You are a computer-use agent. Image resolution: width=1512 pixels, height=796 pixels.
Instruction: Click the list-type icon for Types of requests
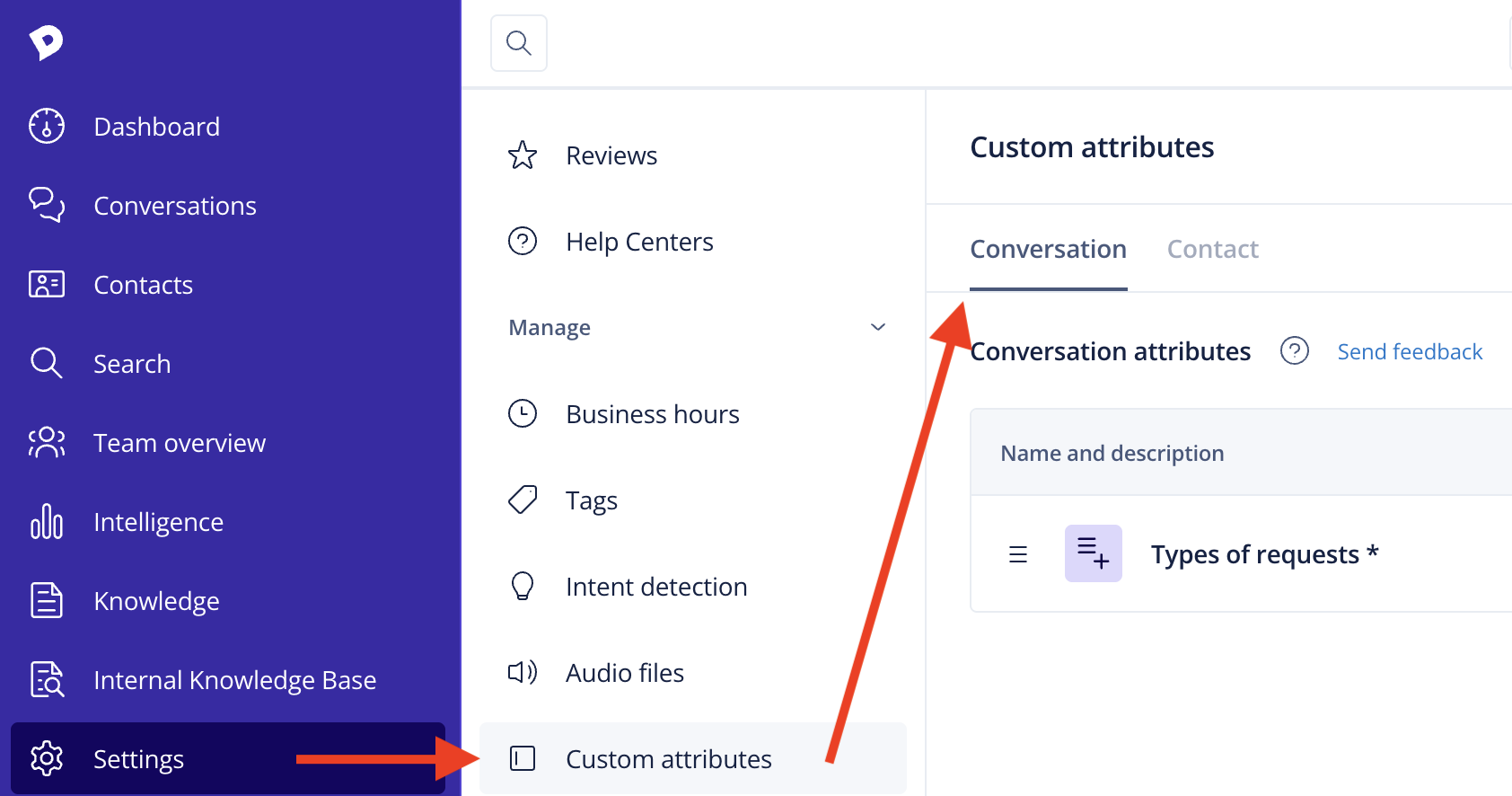1094,553
